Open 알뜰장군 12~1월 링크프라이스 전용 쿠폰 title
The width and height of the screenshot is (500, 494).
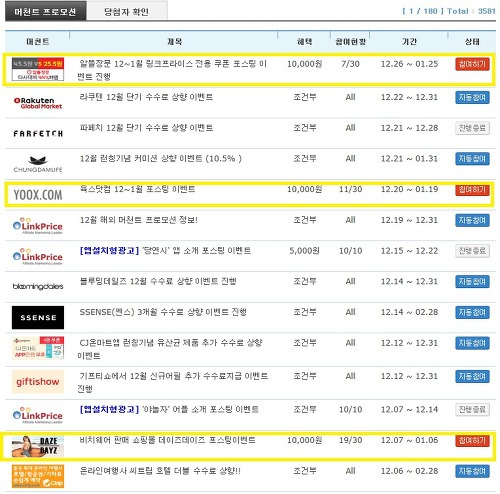tap(172, 70)
